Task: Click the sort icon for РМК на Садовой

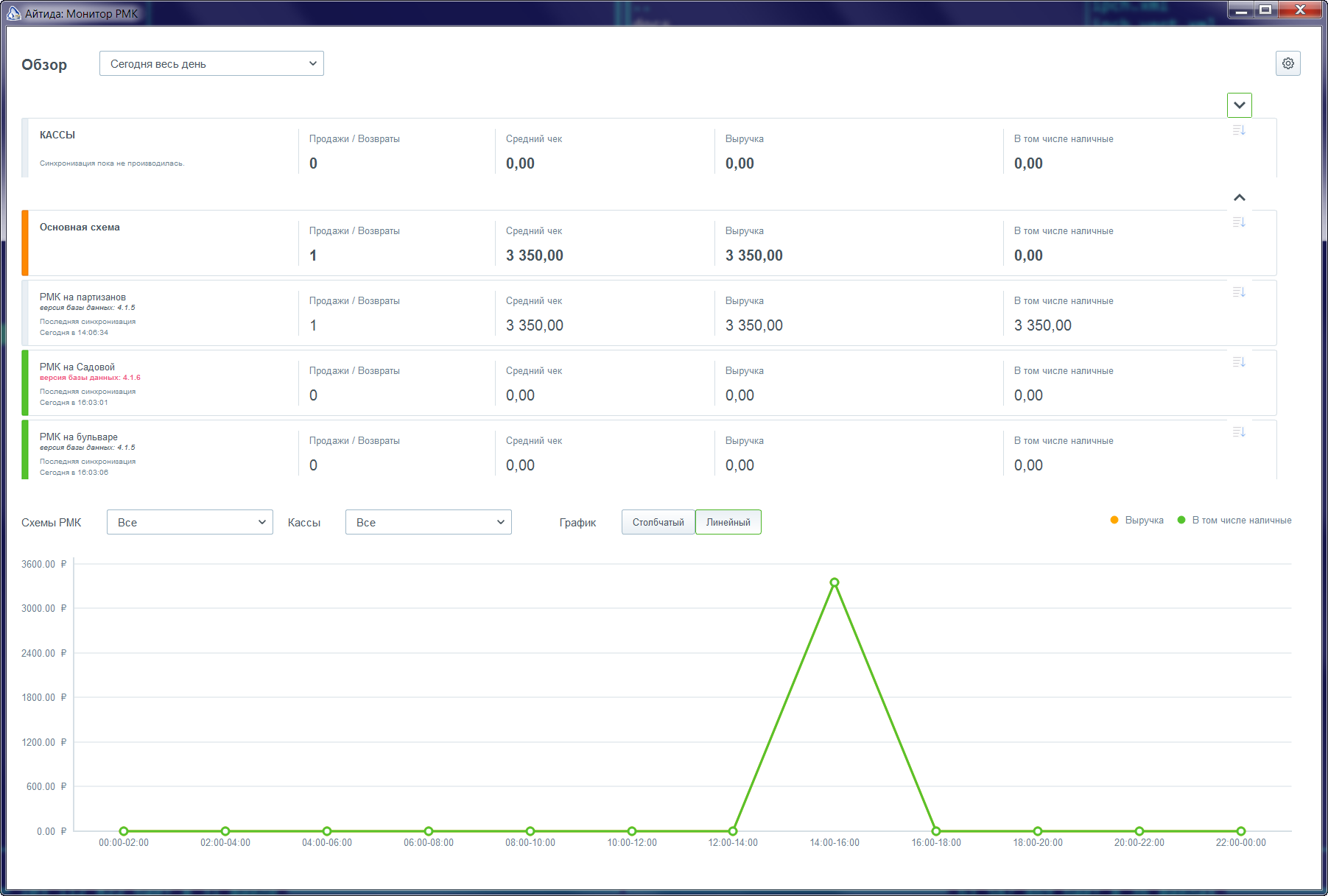Action: pos(1239,362)
